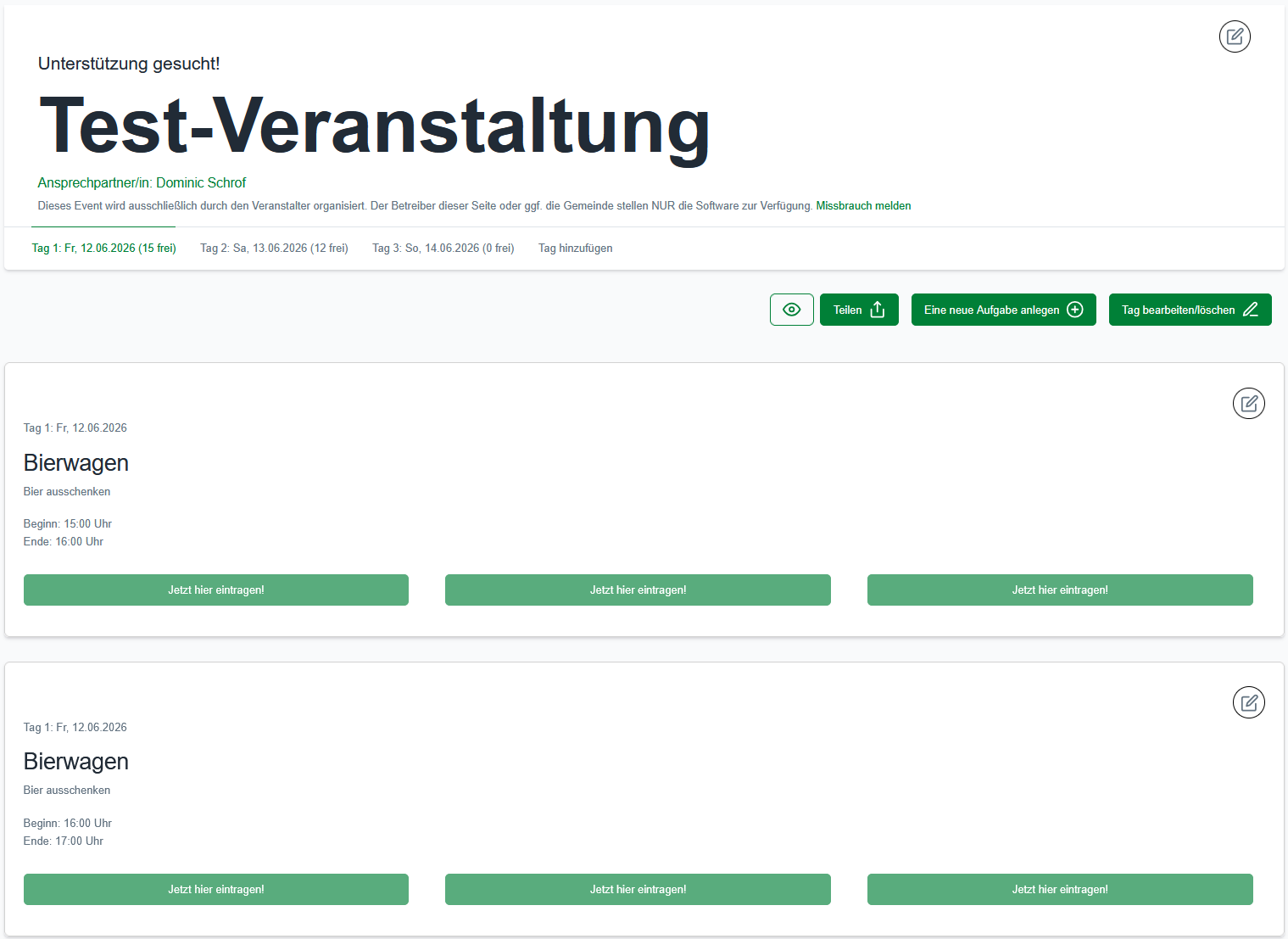This screenshot has height=939, width=1288.
Task: Sign up in first slot of 16:00 Bierwagen
Action: [x=216, y=889]
